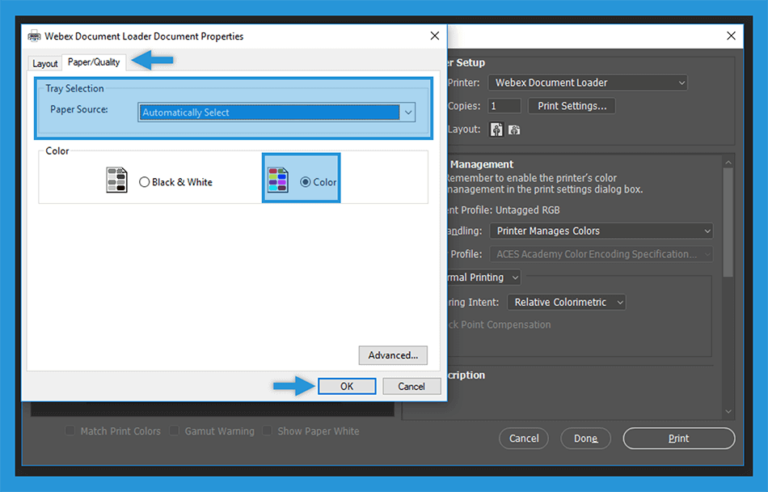Open the Relative Colorimetric rendering intent dropdown

pos(566,302)
